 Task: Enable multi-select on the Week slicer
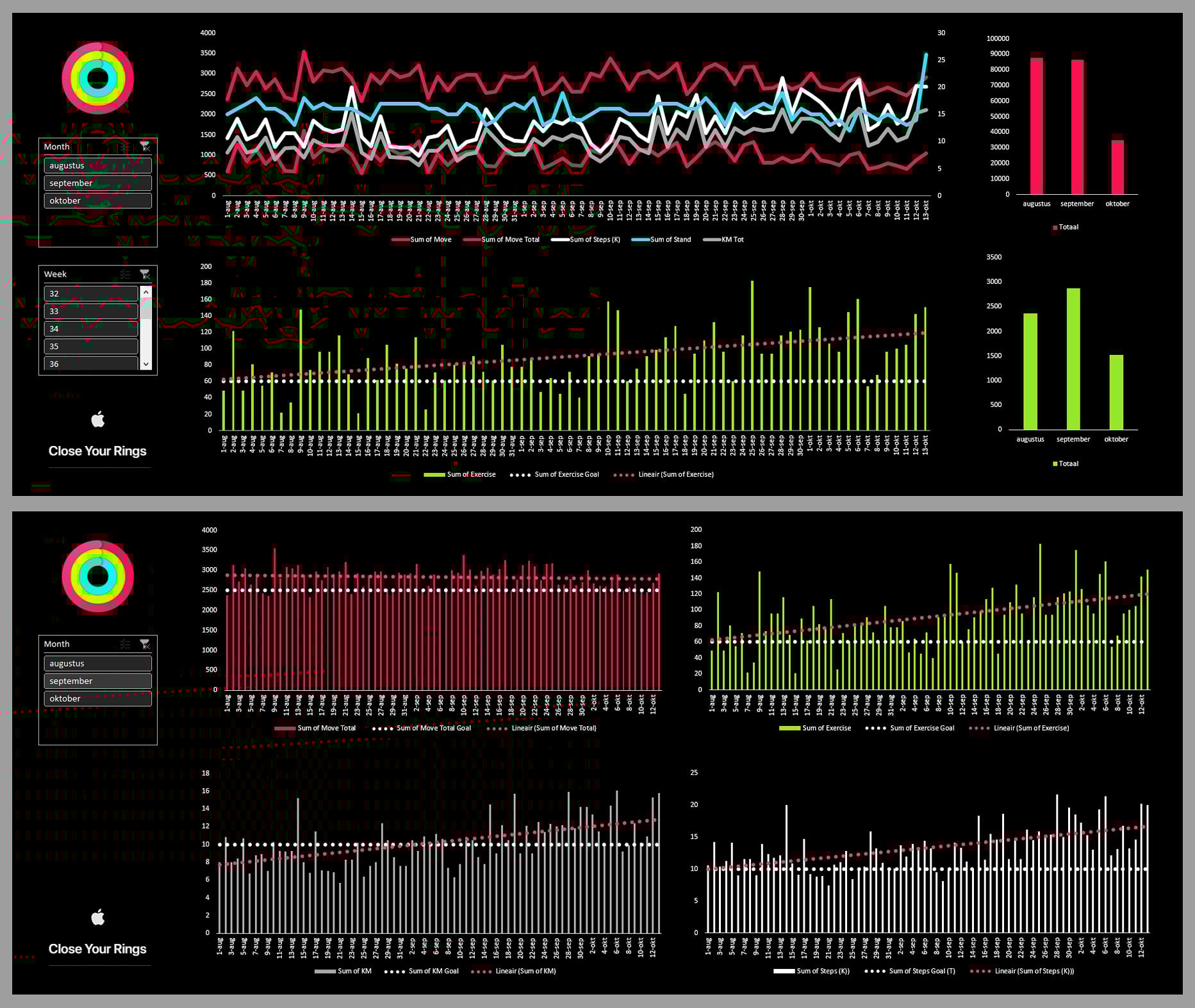click(126, 274)
